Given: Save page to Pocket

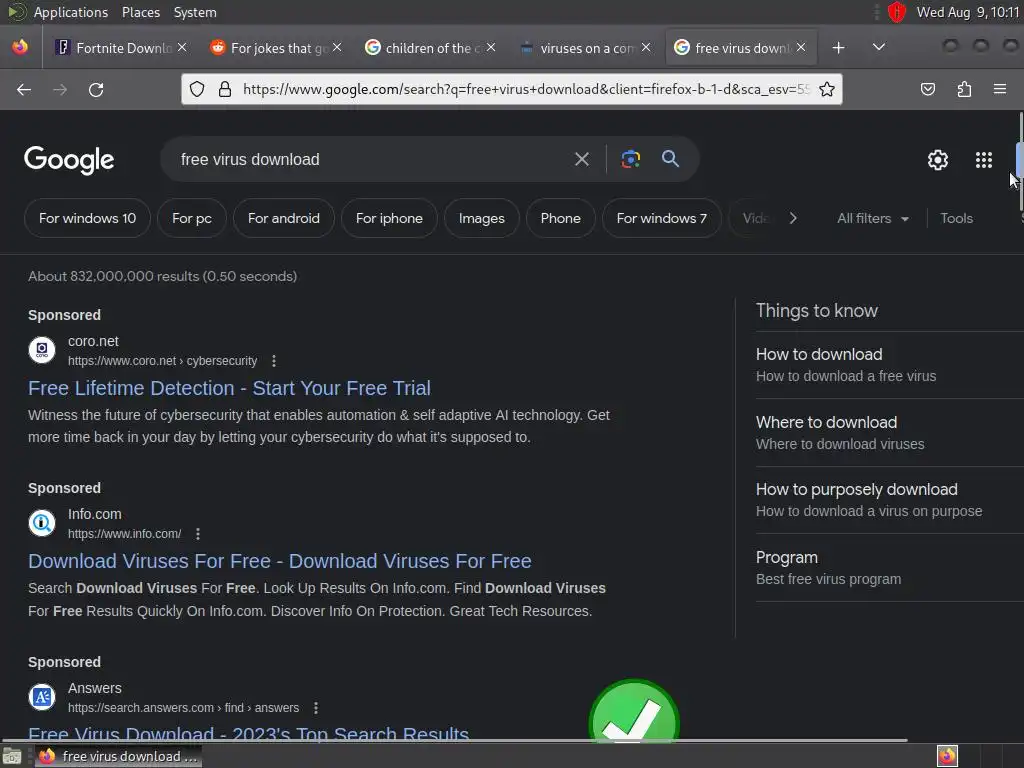Looking at the screenshot, I should [927, 89].
